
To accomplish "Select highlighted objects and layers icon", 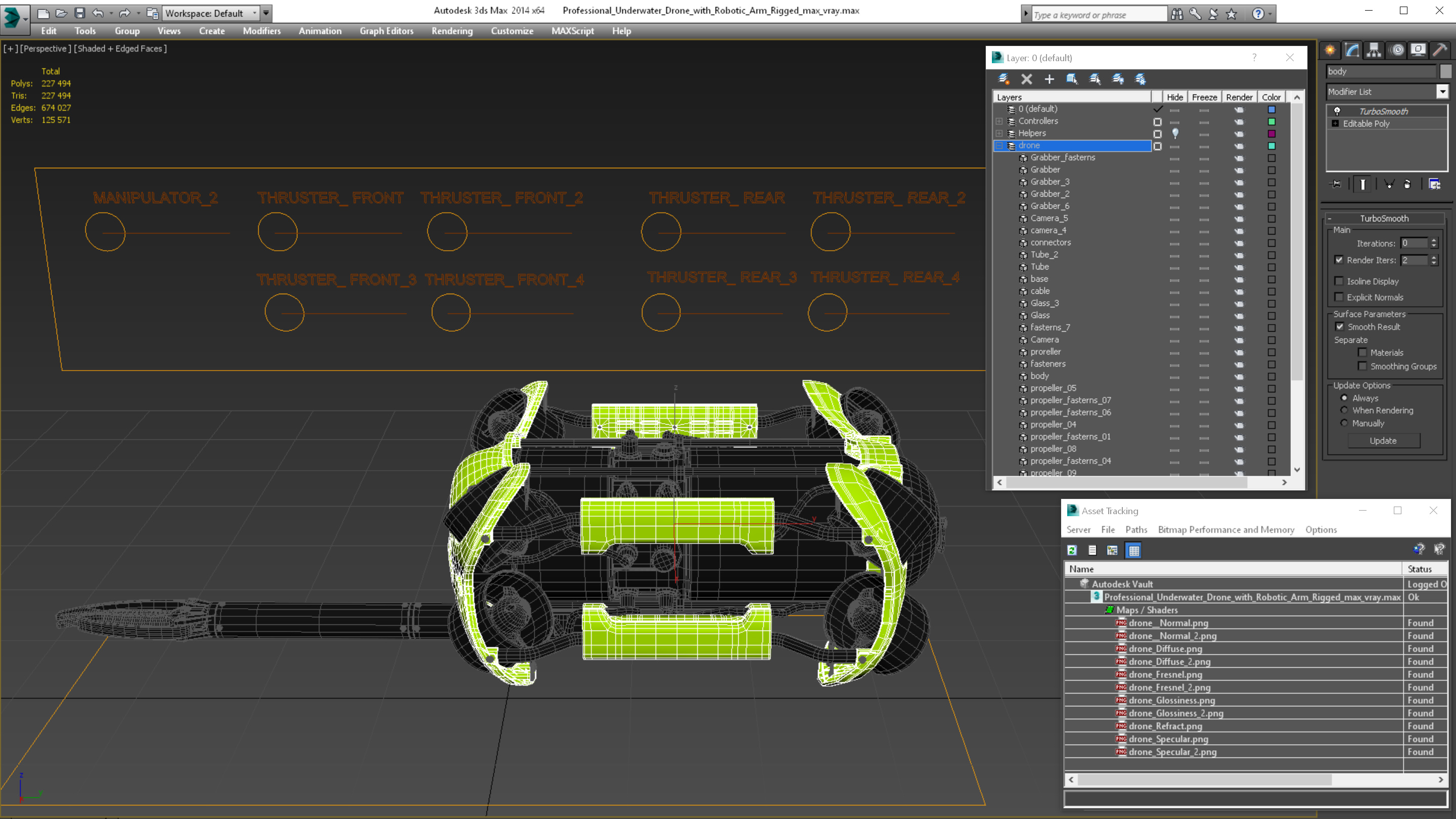I will click(1072, 79).
